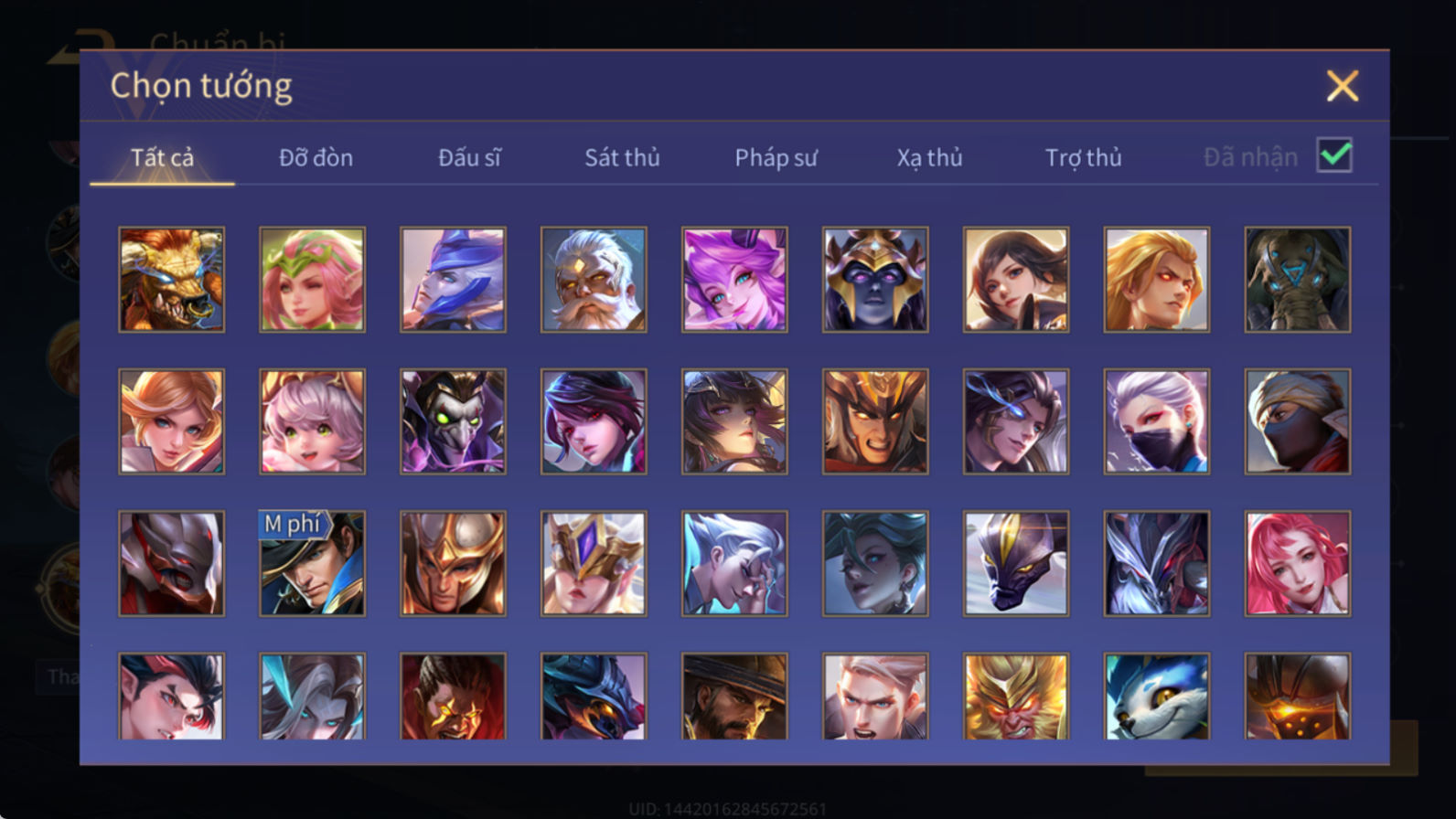Pick the green-eyed dark jester hero
Screen dimensions: 1456x819
coord(453,421)
